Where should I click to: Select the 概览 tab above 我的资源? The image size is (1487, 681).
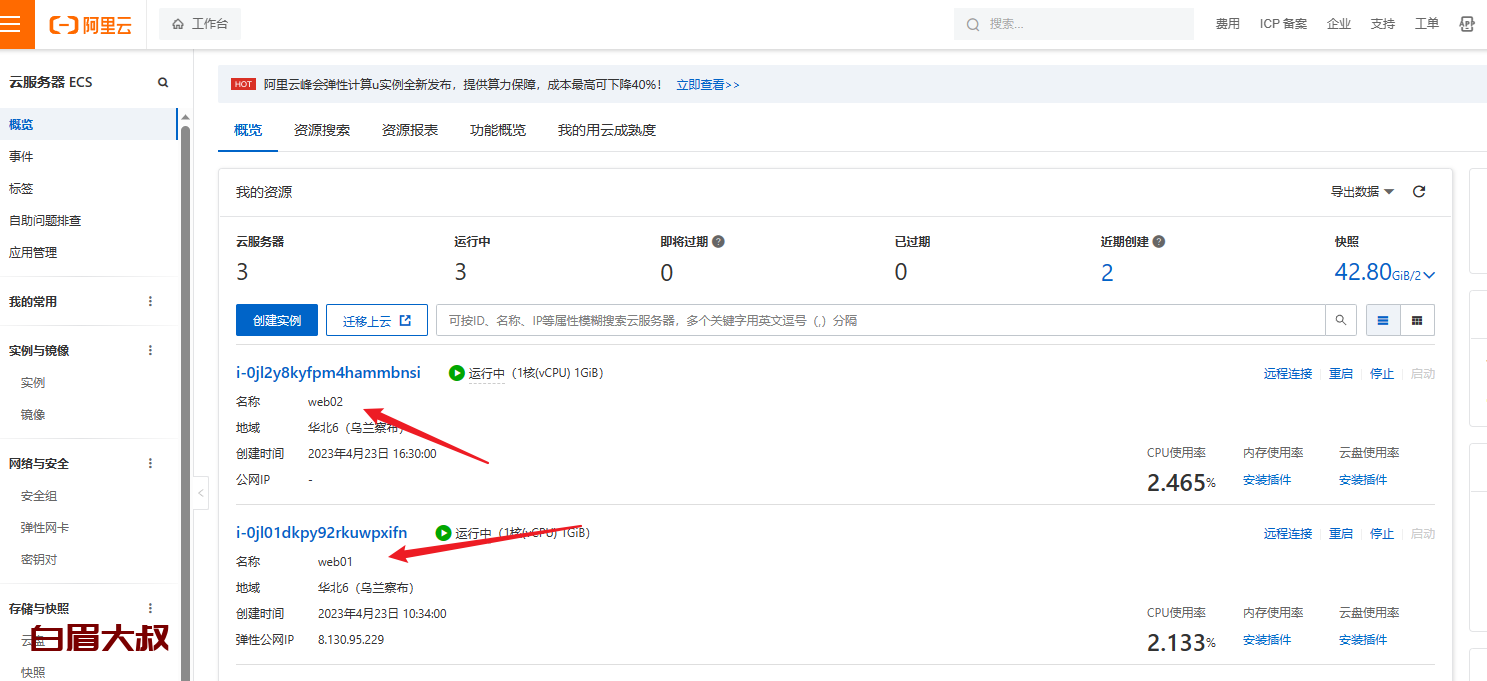[248, 130]
